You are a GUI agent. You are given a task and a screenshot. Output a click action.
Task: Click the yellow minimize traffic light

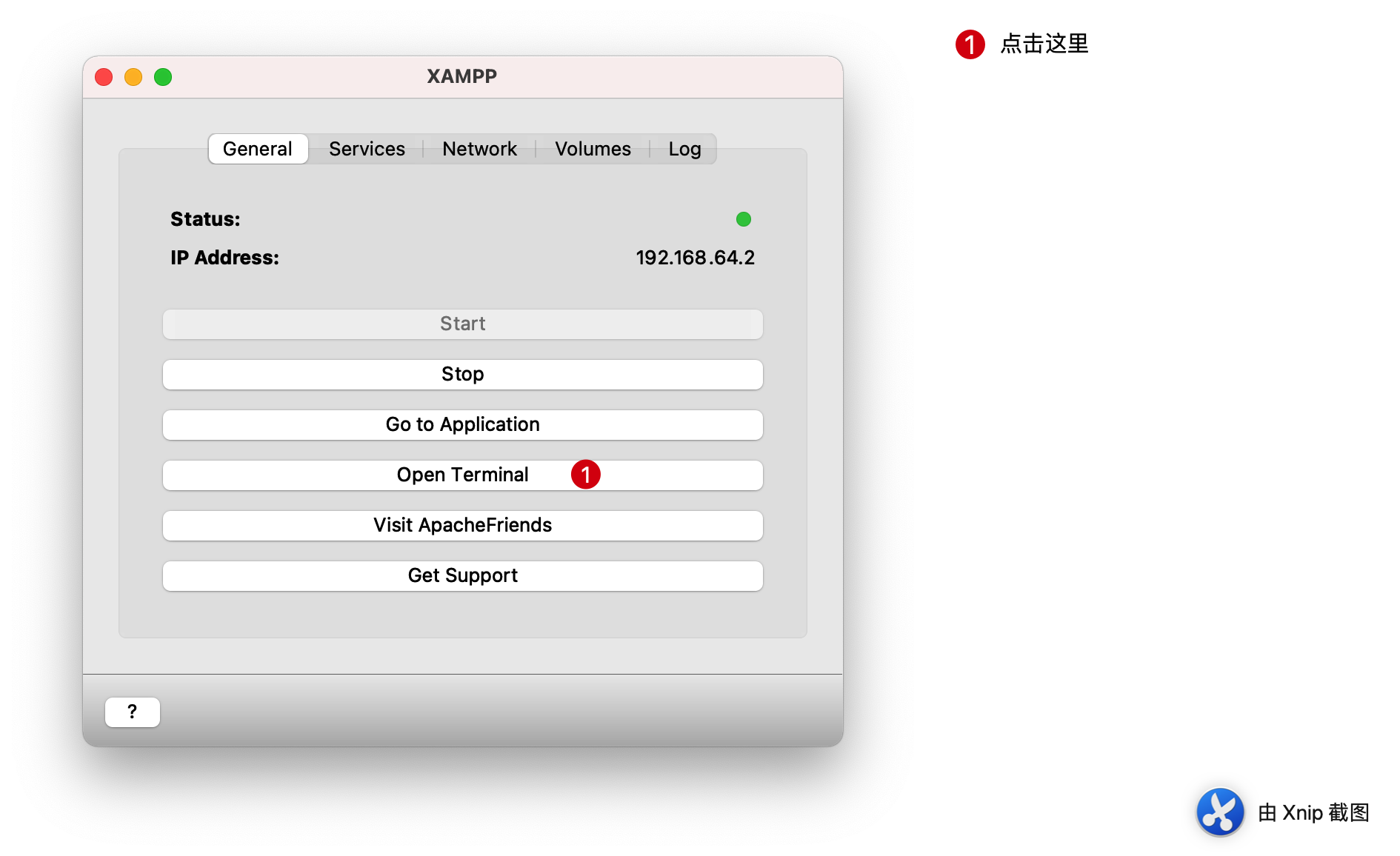(133, 76)
